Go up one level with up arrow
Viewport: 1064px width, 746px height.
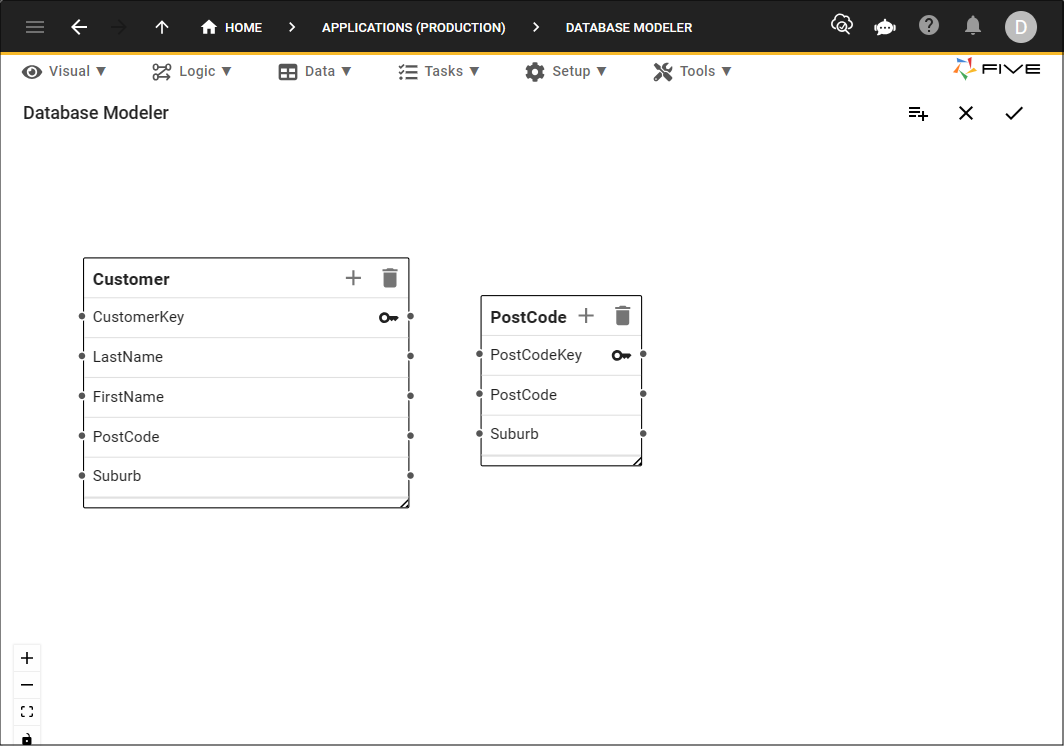click(x=162, y=27)
